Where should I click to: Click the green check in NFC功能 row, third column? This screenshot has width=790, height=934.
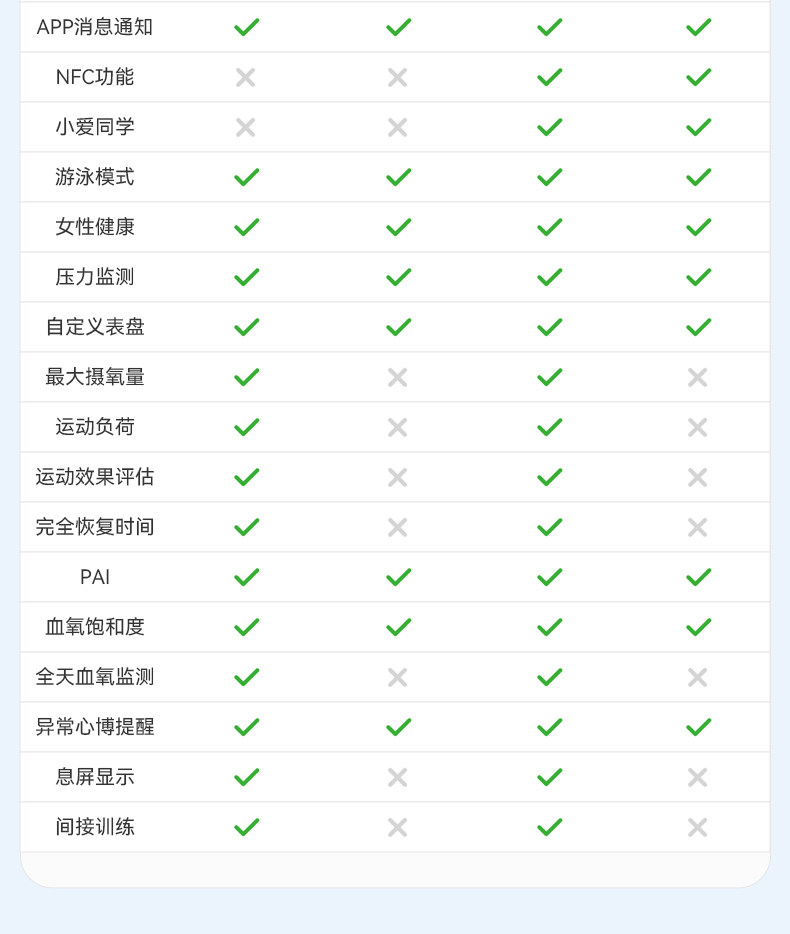549,77
